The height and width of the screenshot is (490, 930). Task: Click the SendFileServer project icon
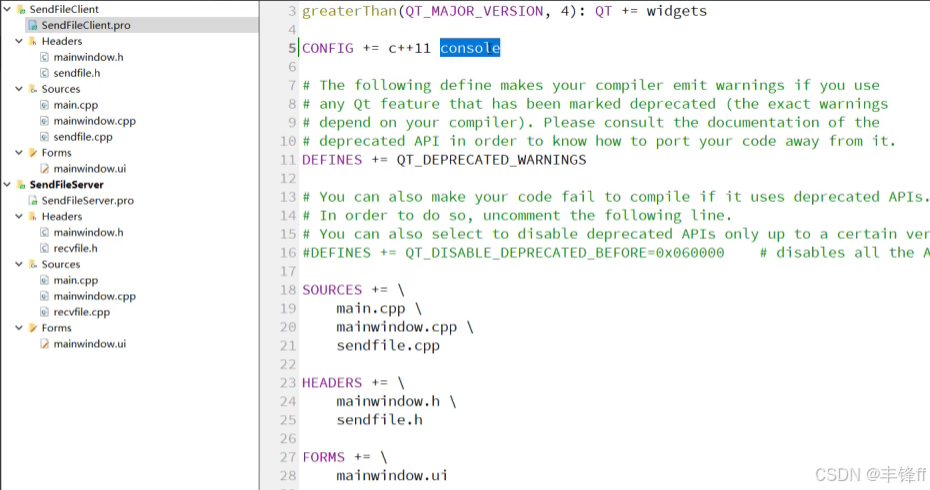coord(21,185)
